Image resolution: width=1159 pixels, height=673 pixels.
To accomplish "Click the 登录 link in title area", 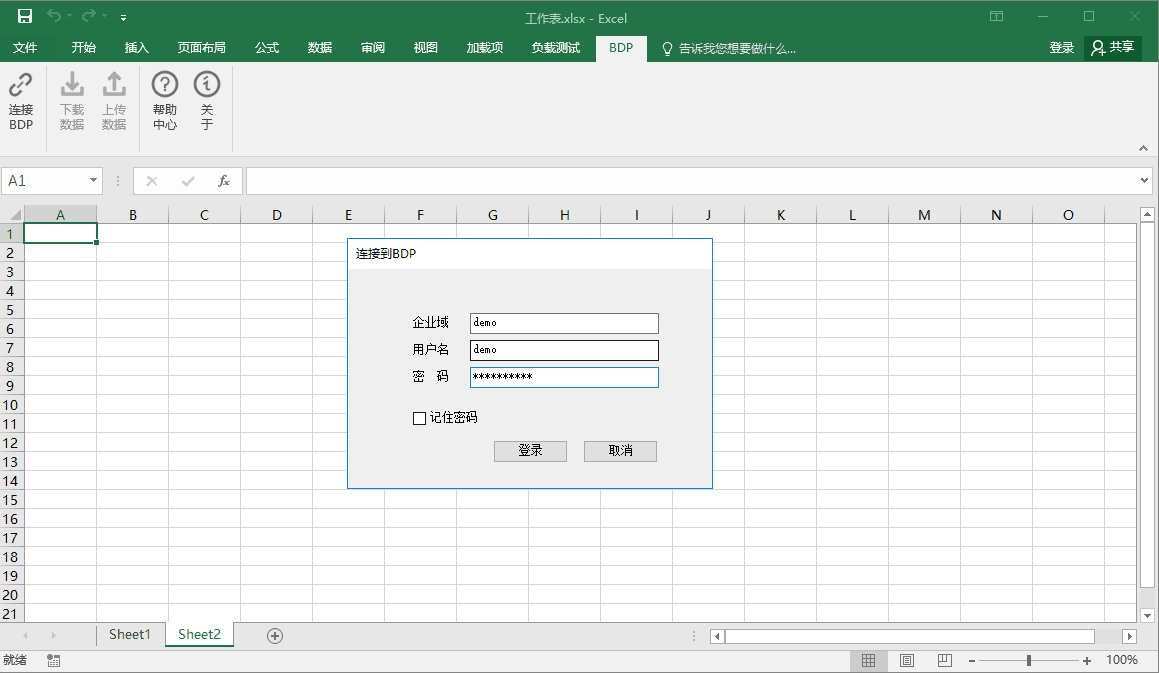I will (1061, 48).
